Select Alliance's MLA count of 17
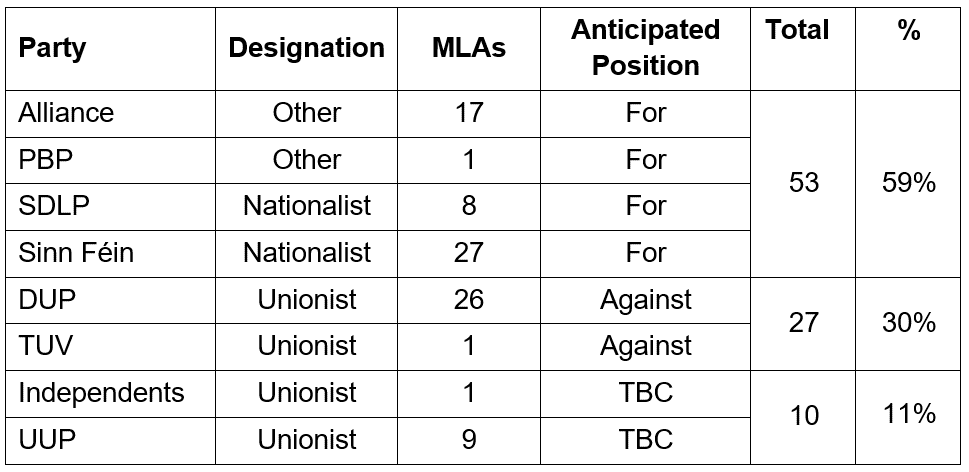The width and height of the screenshot is (969, 472). (468, 113)
